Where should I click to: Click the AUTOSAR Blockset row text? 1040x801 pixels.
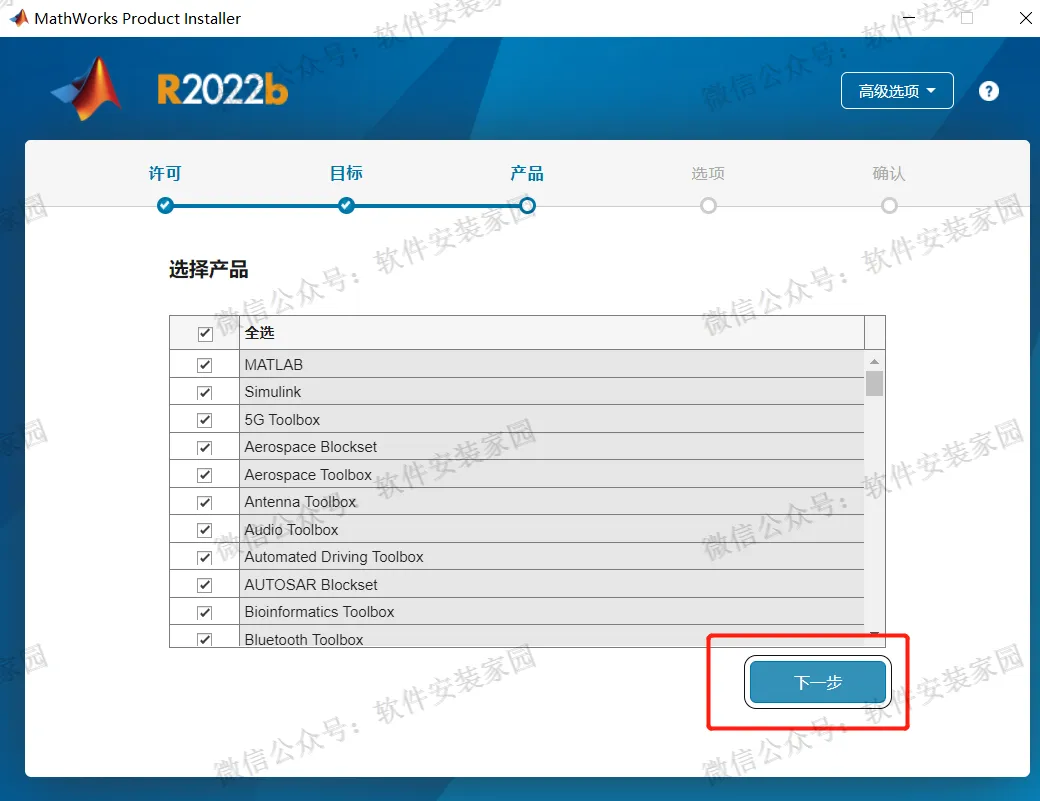click(310, 585)
